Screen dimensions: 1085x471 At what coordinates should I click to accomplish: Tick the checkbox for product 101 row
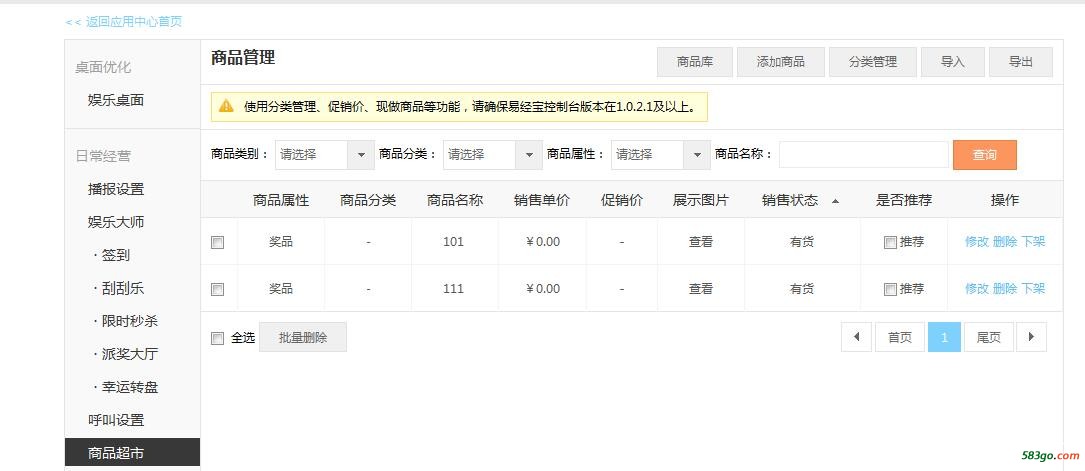(x=217, y=242)
